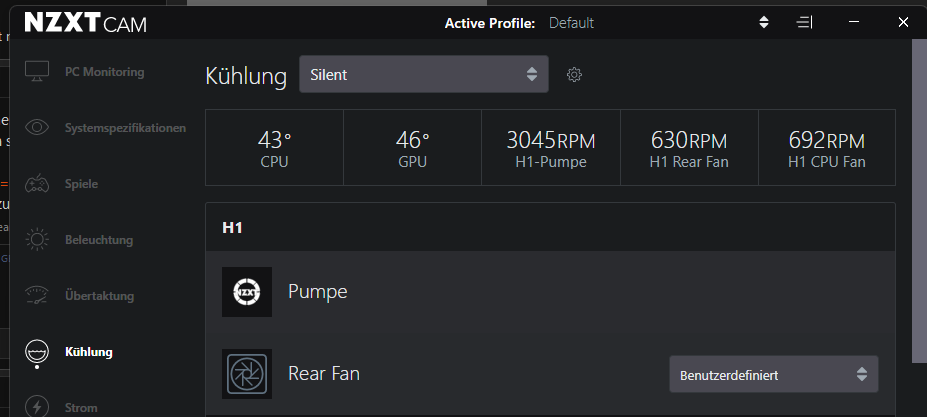Screen dimensions: 927x417
Task: Click the Beleuchtung sun icon
Action: pyautogui.click(x=37, y=240)
